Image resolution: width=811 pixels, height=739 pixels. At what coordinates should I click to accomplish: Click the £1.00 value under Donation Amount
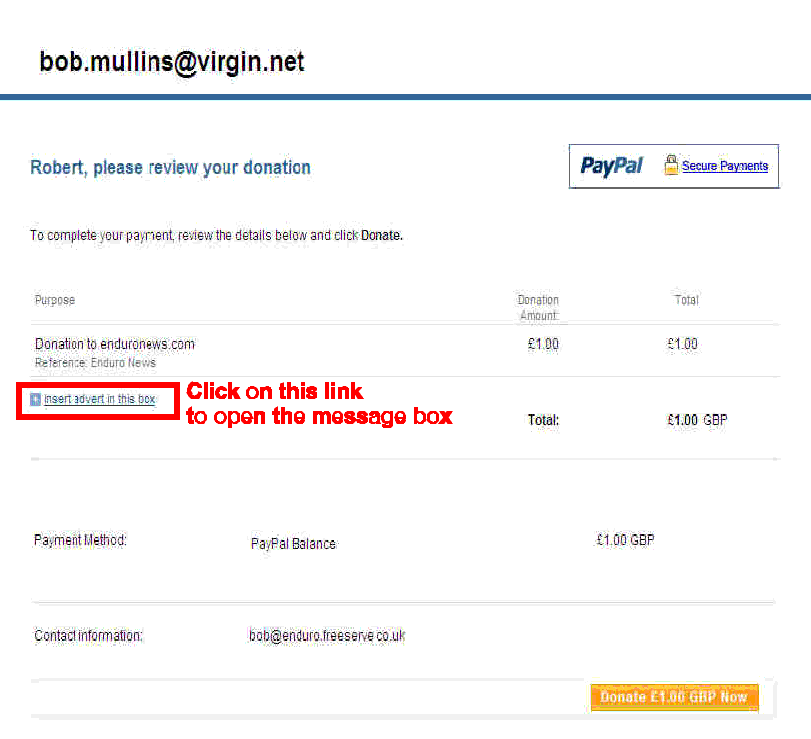click(543, 344)
